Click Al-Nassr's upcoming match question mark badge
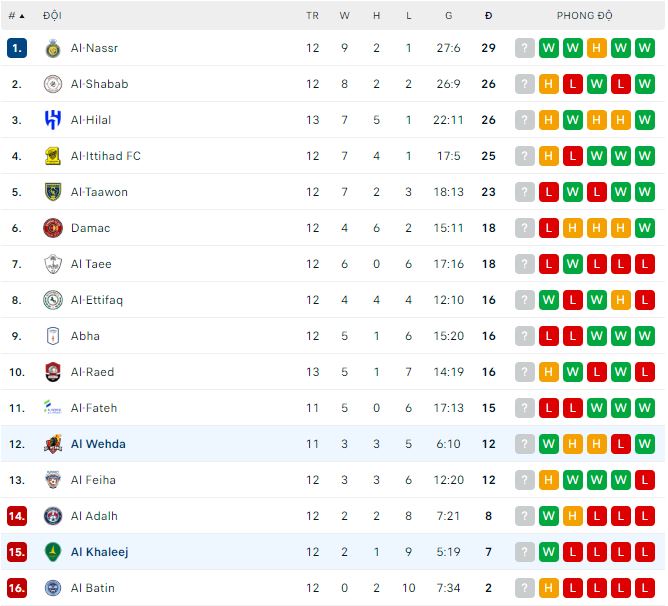 pyautogui.click(x=525, y=48)
